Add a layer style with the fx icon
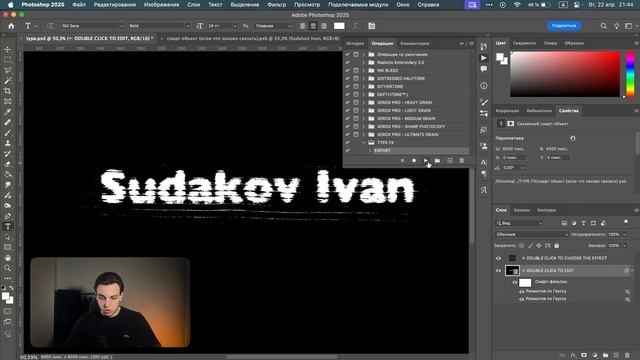Viewport: 640px width, 360px height. pos(573,356)
